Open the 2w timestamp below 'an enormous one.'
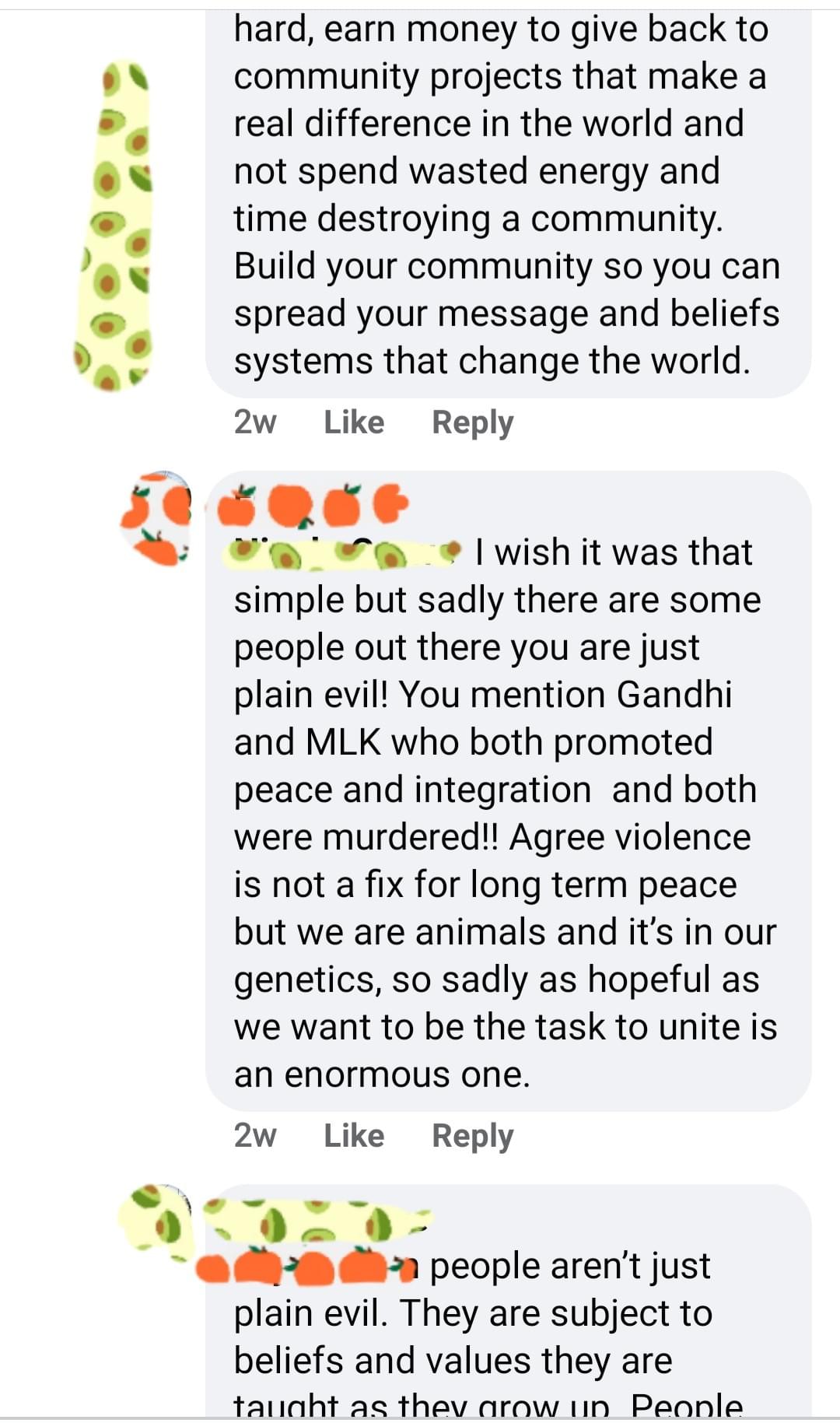The width and height of the screenshot is (840, 1423). coord(255,1136)
